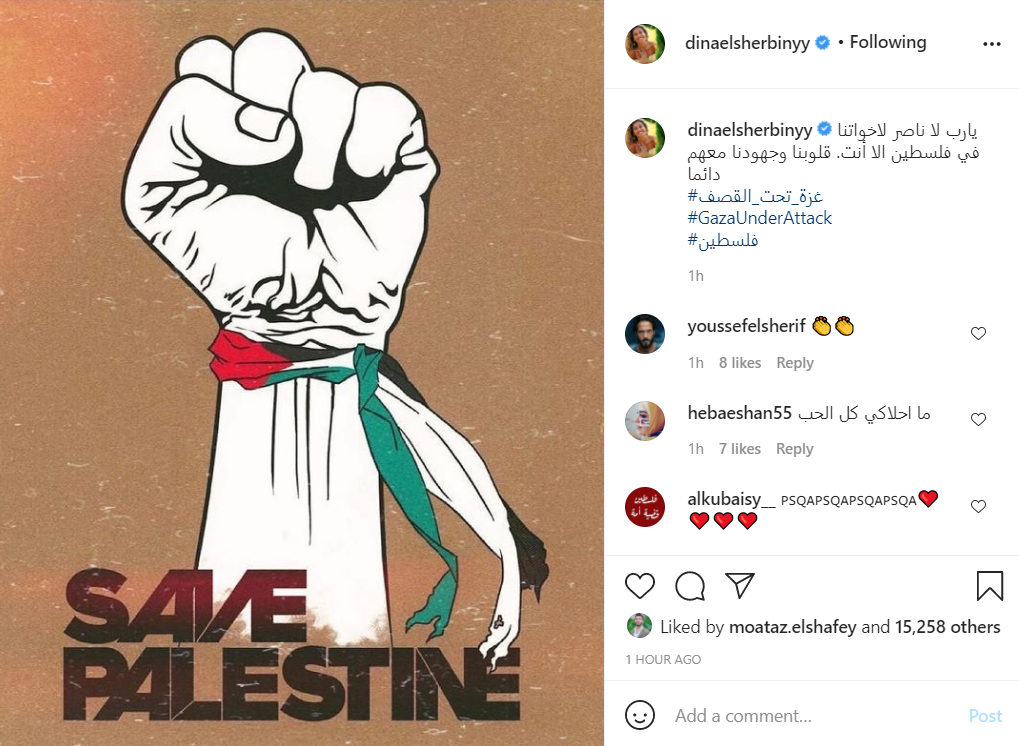This screenshot has width=1019, height=746.
Task: View 8 likes on youssefelsherif's comment
Action: click(740, 363)
